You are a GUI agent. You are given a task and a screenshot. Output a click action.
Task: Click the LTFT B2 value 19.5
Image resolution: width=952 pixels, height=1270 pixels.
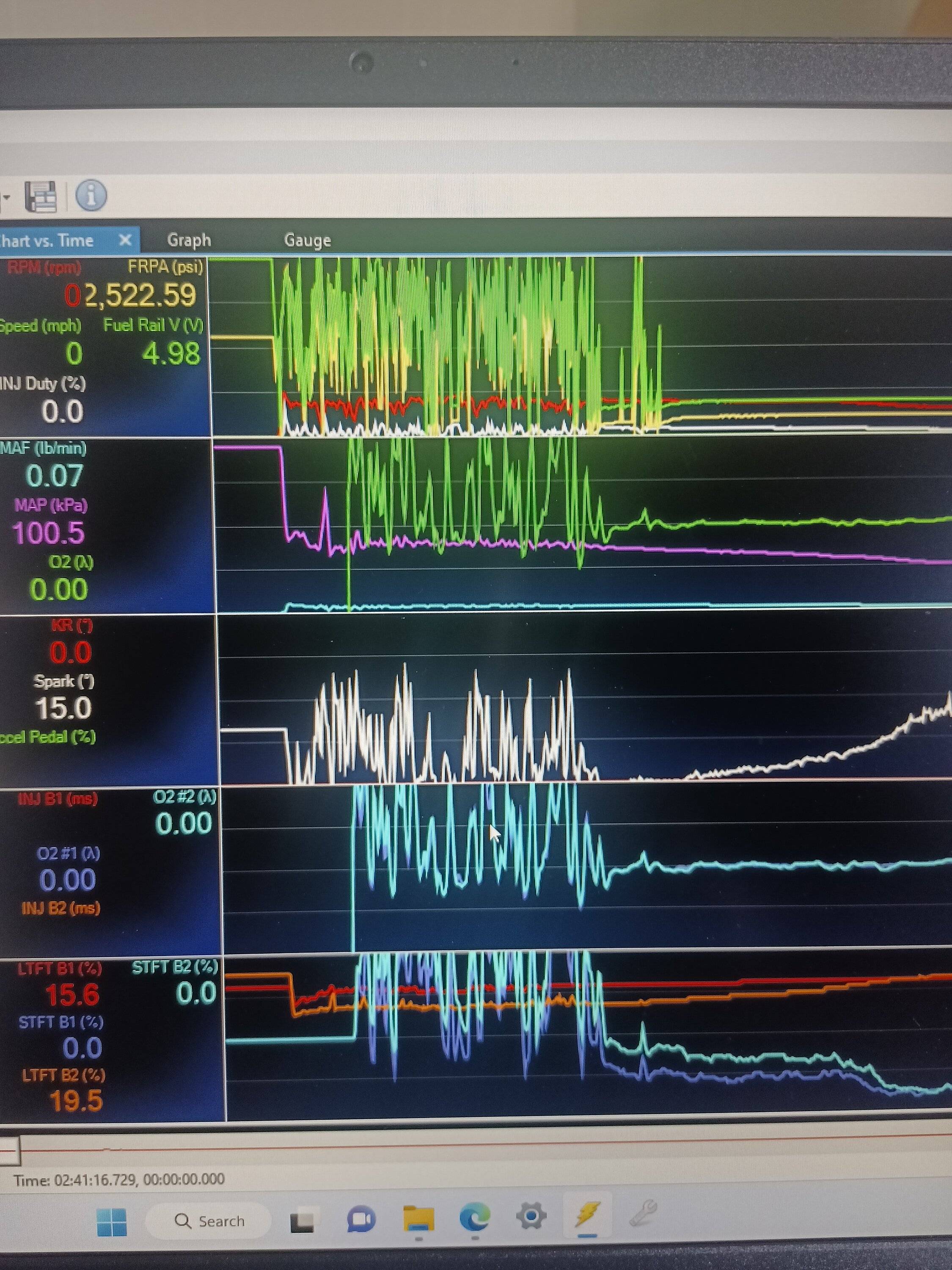point(76,1101)
